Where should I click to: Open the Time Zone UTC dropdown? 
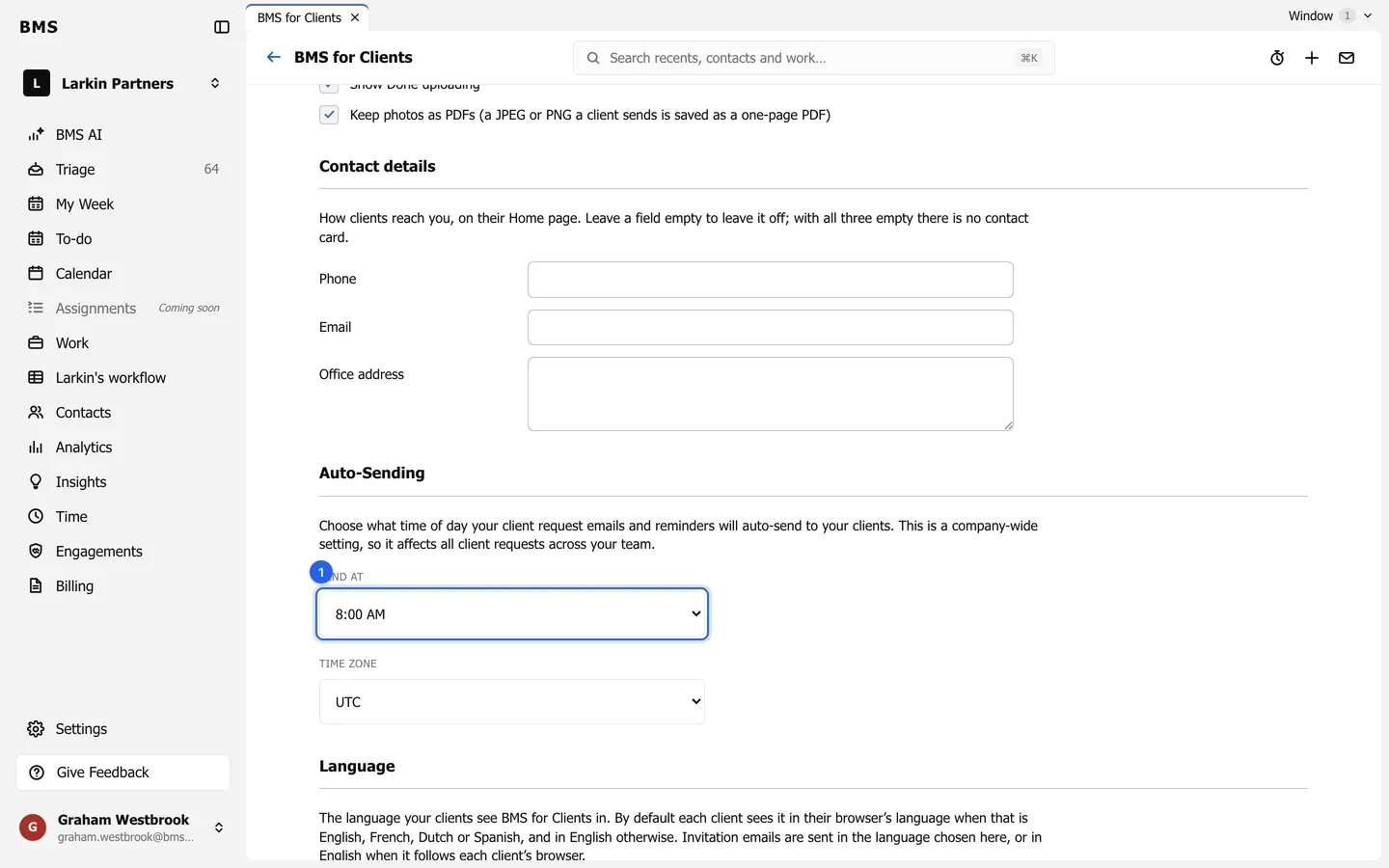pos(512,702)
